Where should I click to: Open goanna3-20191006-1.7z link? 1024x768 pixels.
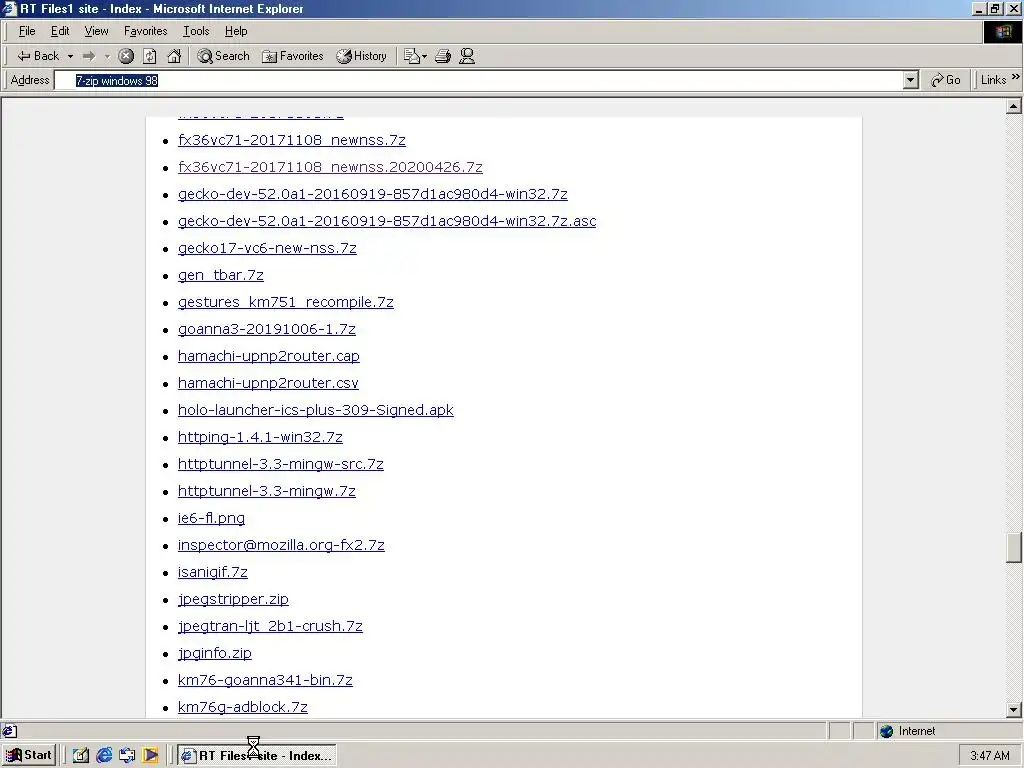click(x=266, y=329)
